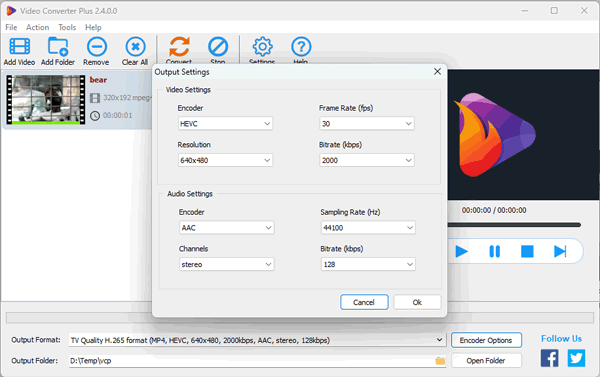Click the folder browse icon for Output Folder
Screen dimensions: 600x377
(x=440, y=361)
